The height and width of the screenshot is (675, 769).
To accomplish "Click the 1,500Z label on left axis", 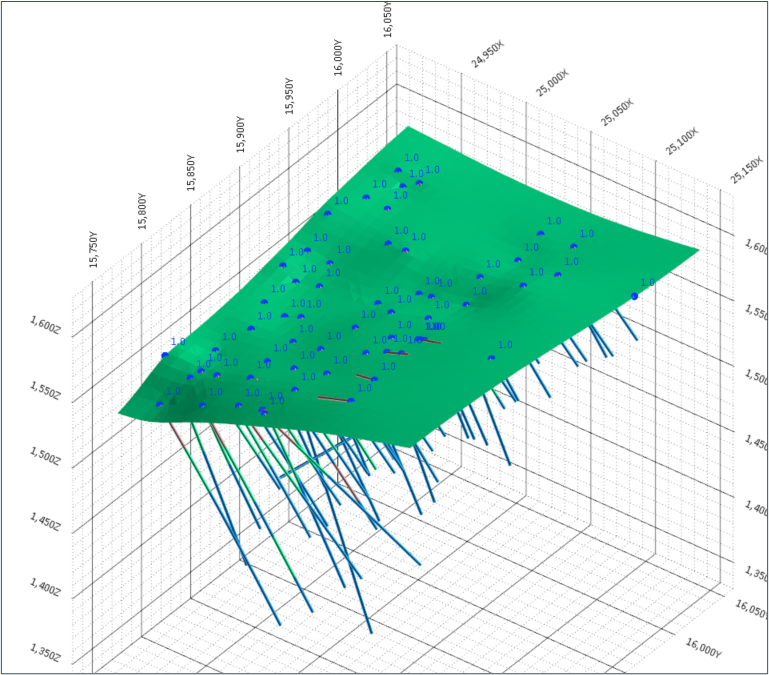I will point(44,456).
